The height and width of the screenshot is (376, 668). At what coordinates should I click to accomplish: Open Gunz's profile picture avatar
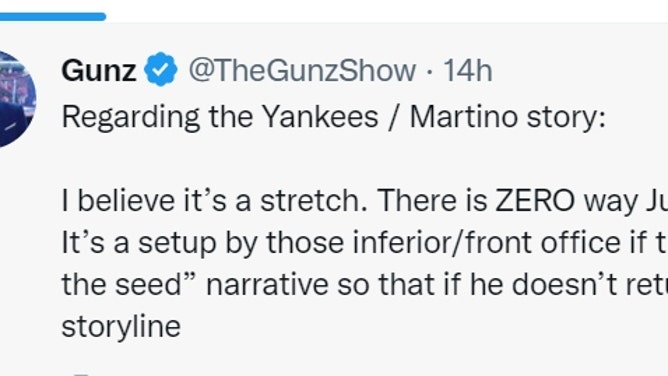(15, 99)
